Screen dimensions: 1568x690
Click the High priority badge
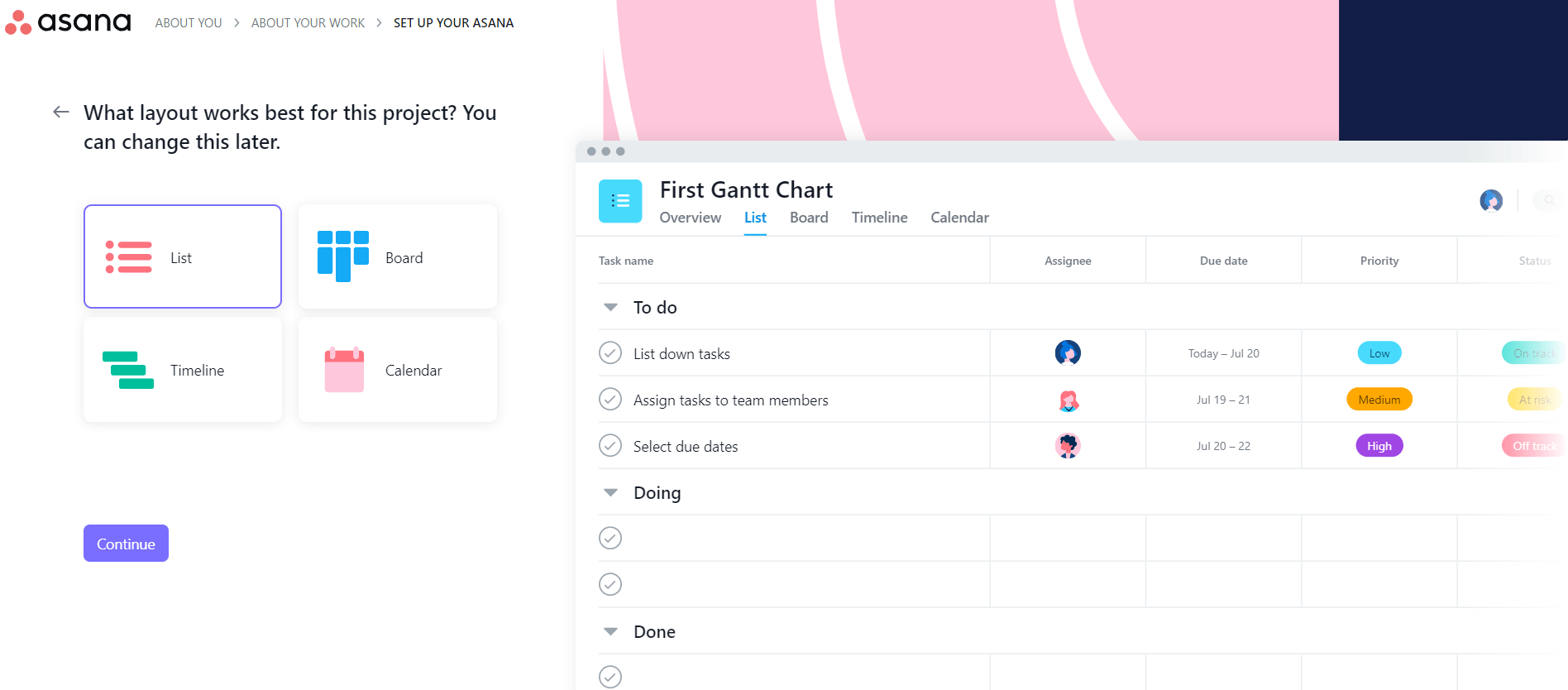point(1379,445)
